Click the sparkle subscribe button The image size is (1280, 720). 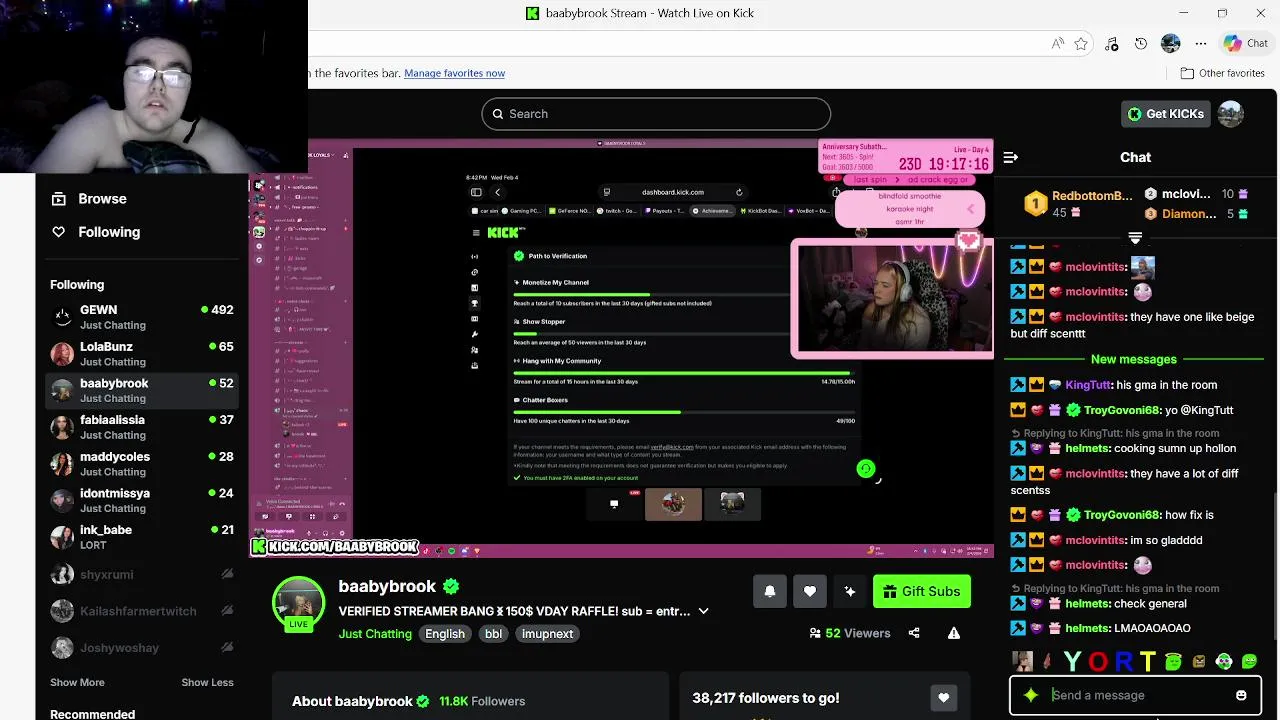[850, 591]
